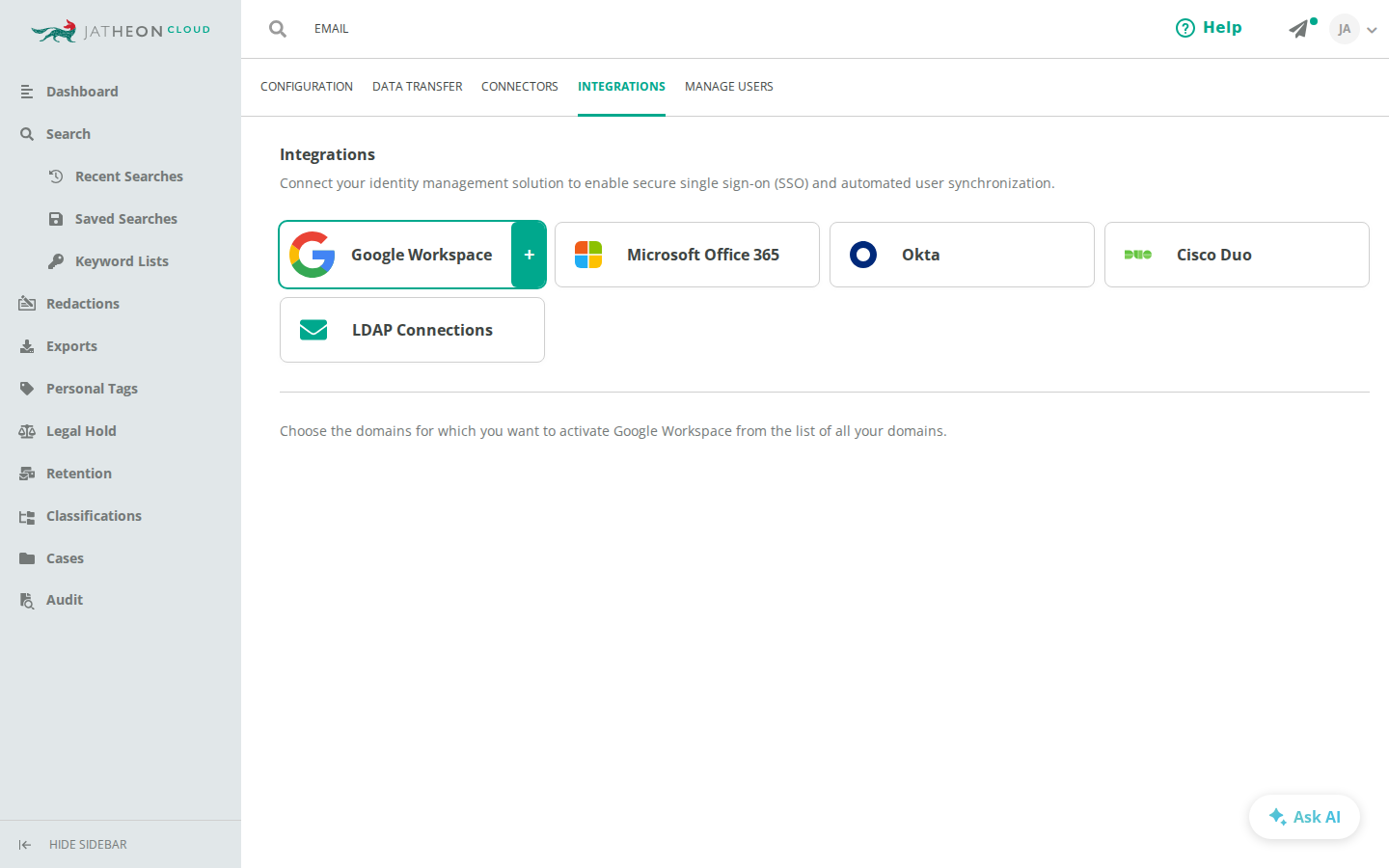Open Keyword Lists in sidebar
This screenshot has width=1389, height=868.
point(122,261)
